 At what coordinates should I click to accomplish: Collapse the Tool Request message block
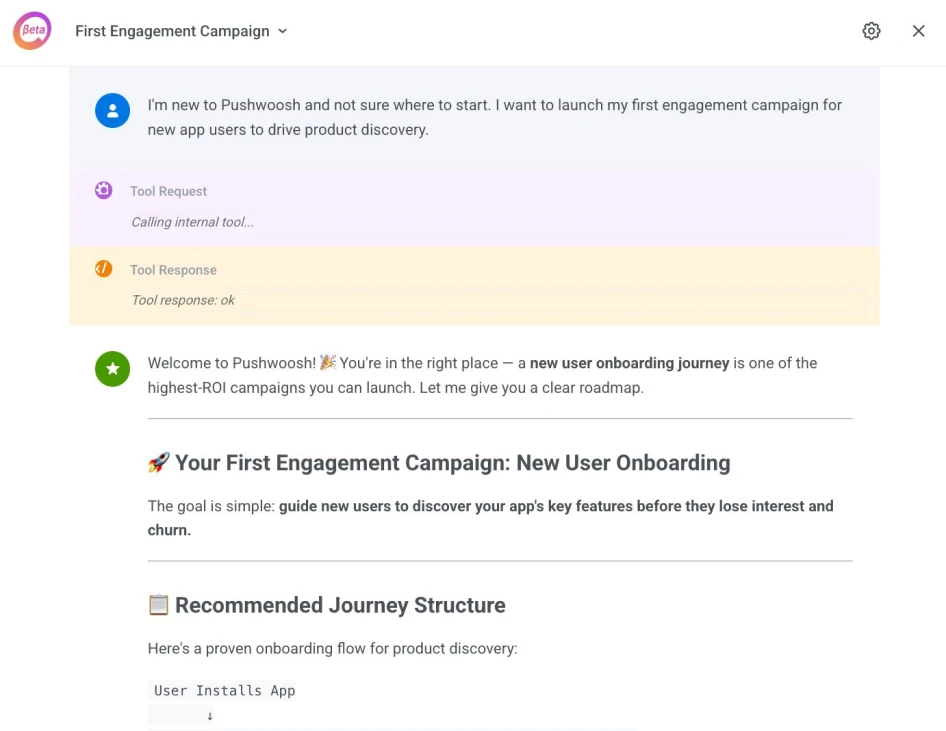point(168,190)
